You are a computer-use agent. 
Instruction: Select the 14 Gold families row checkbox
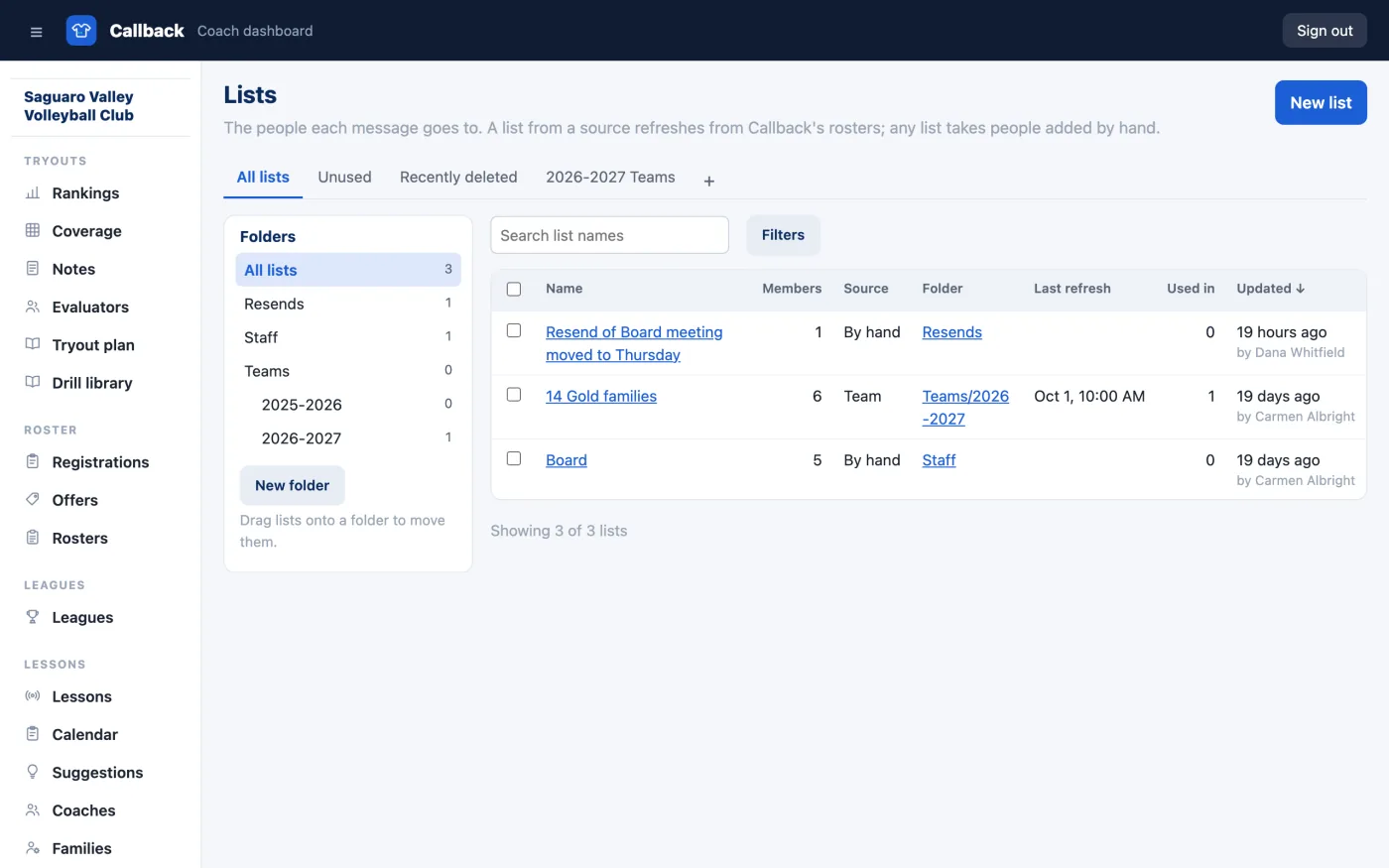click(x=514, y=395)
